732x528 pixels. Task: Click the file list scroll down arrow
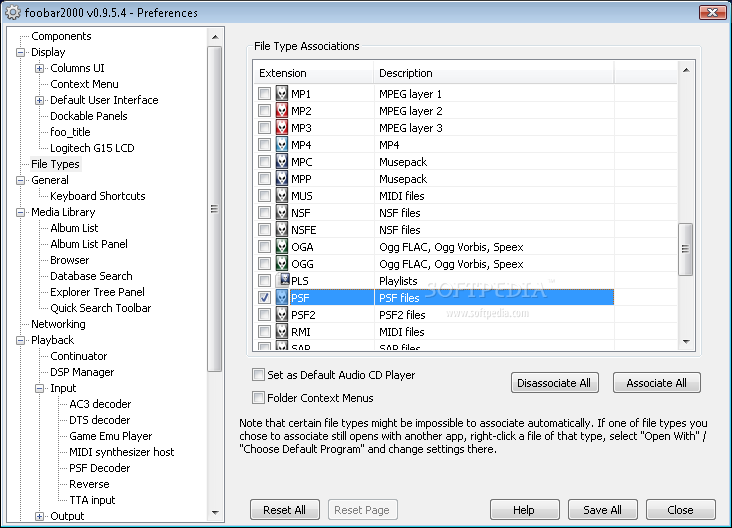click(x=686, y=342)
